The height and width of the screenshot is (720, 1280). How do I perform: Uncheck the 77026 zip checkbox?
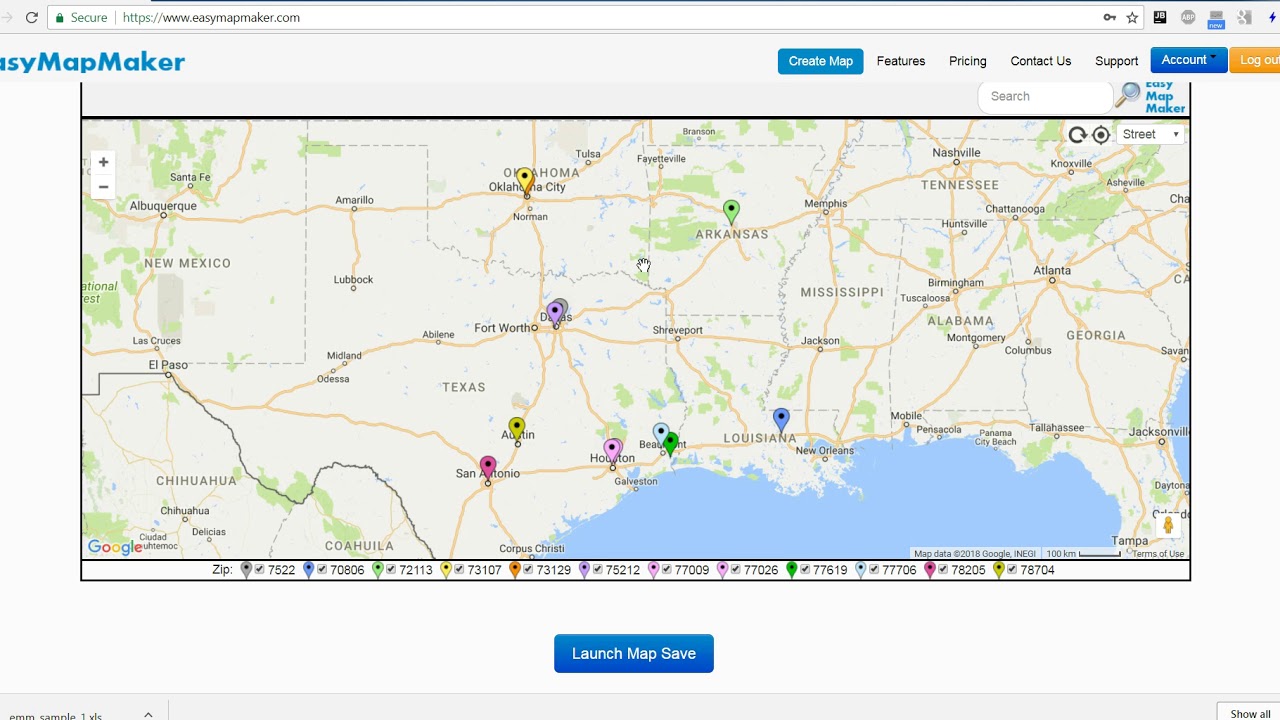735,570
